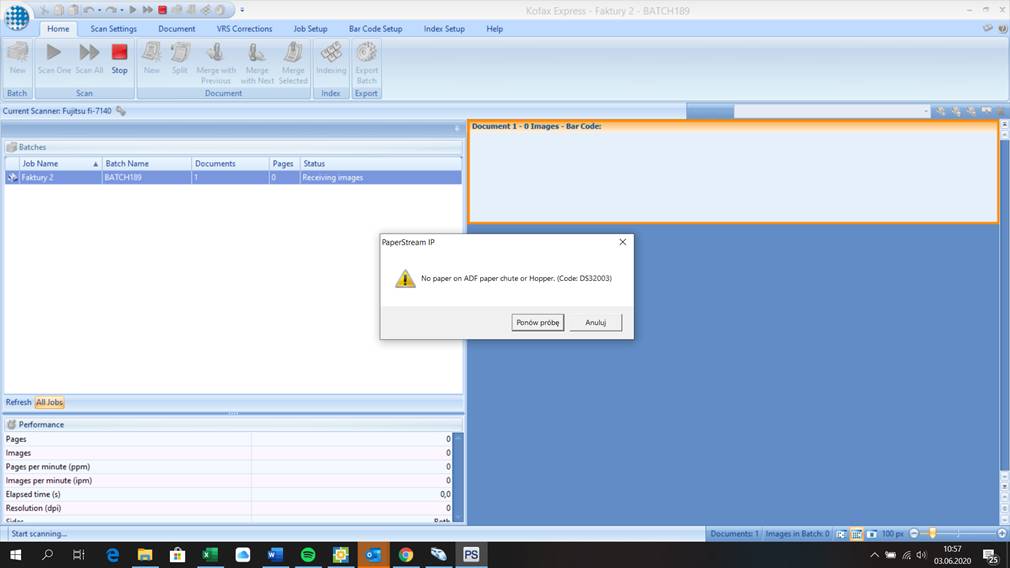Click the Scan One play icon in ribbon
The image size is (1010, 568).
[x=54, y=52]
